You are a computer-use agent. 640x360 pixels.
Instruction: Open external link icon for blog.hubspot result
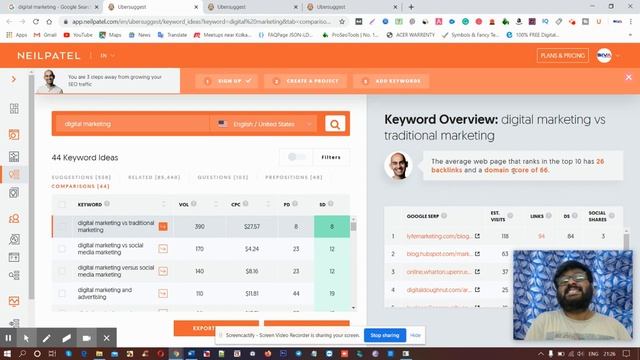pyautogui.click(x=477, y=254)
